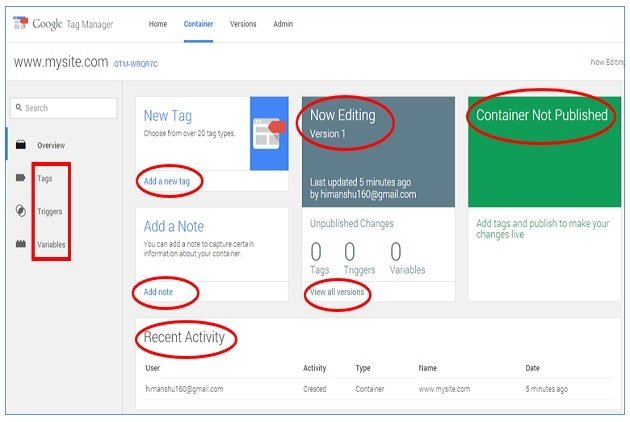This screenshot has height=422, width=630.
Task: Click the Tags count under Unpublished Changes
Action: tap(319, 258)
